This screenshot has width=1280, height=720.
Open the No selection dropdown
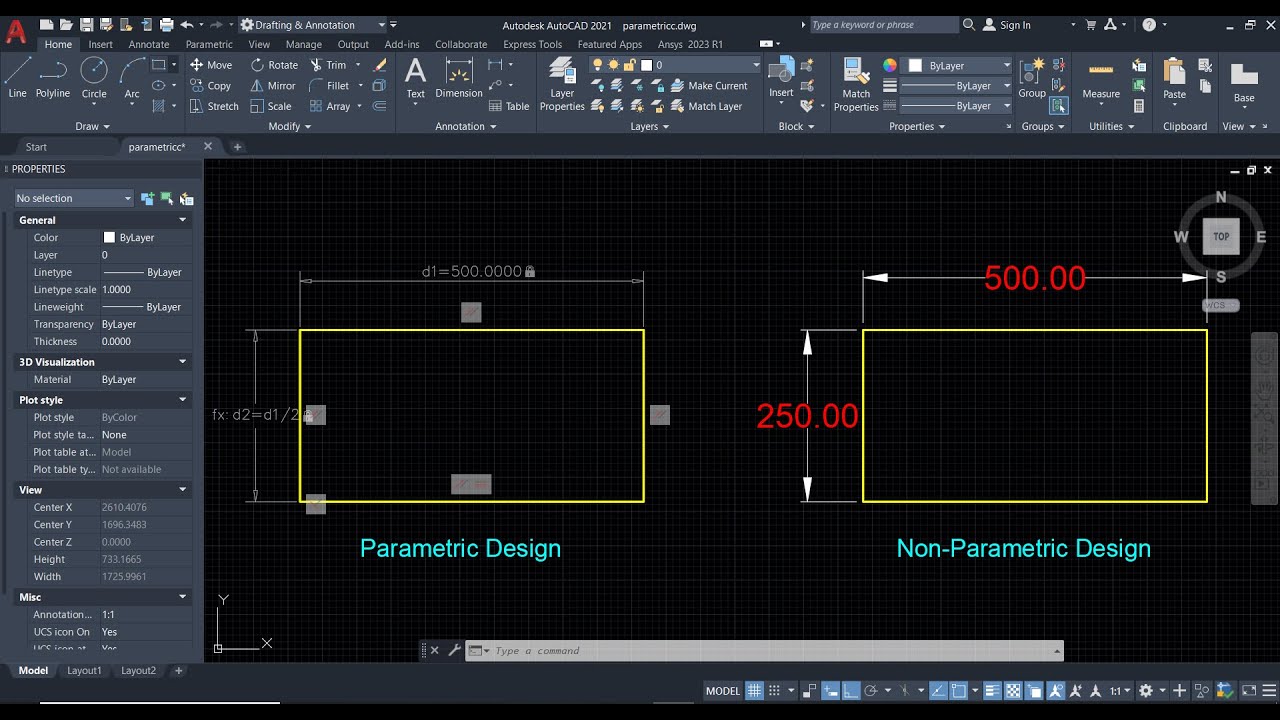(x=73, y=198)
